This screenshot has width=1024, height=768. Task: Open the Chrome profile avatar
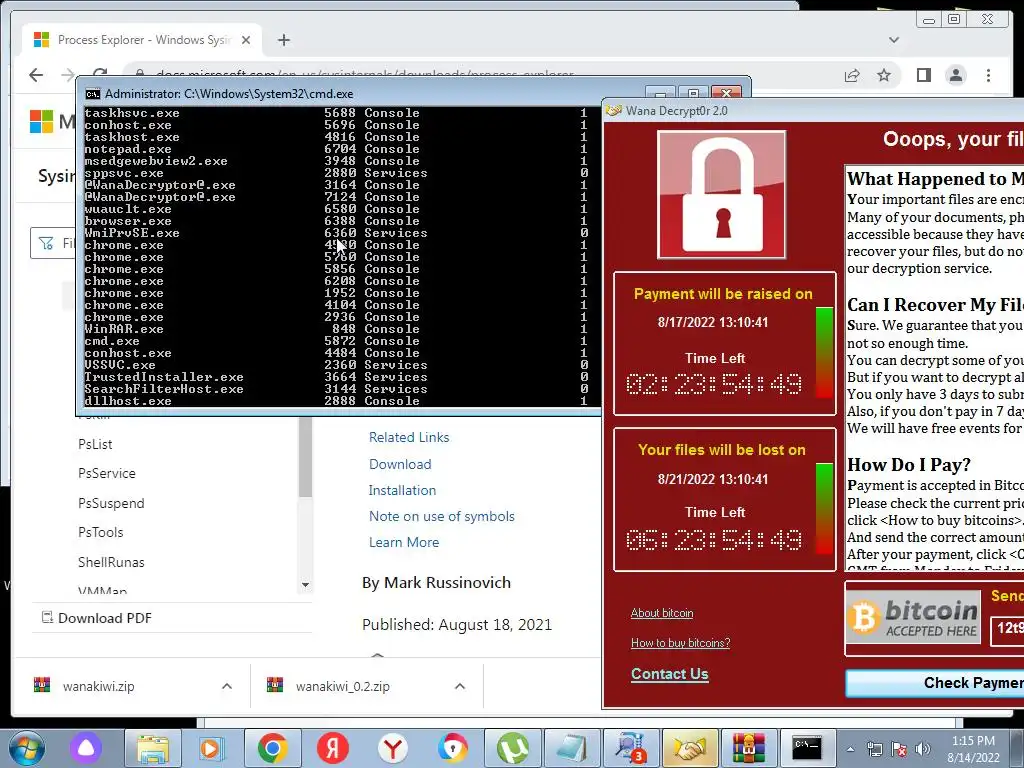[x=955, y=75]
